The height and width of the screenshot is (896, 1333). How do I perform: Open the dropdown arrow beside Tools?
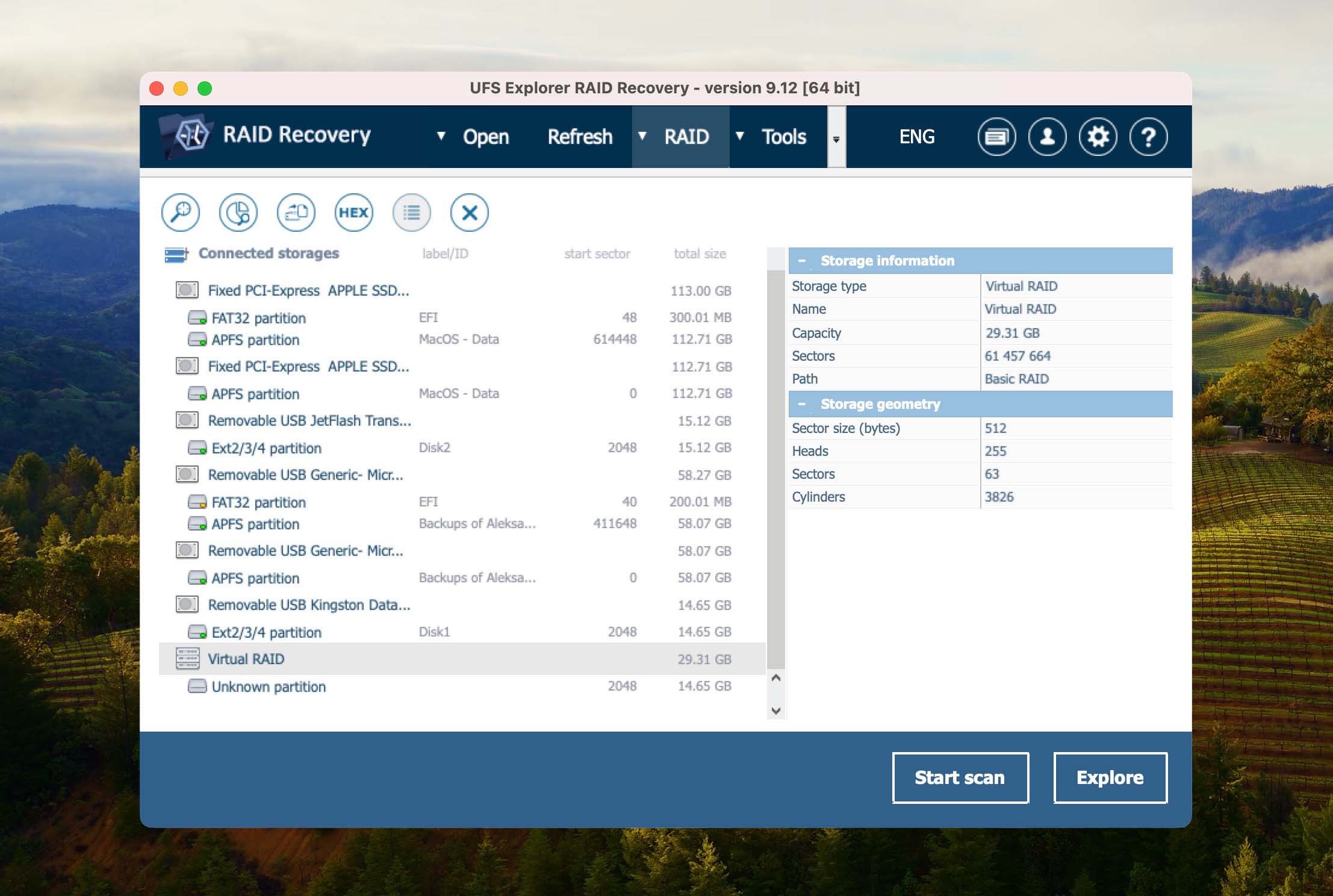point(740,136)
